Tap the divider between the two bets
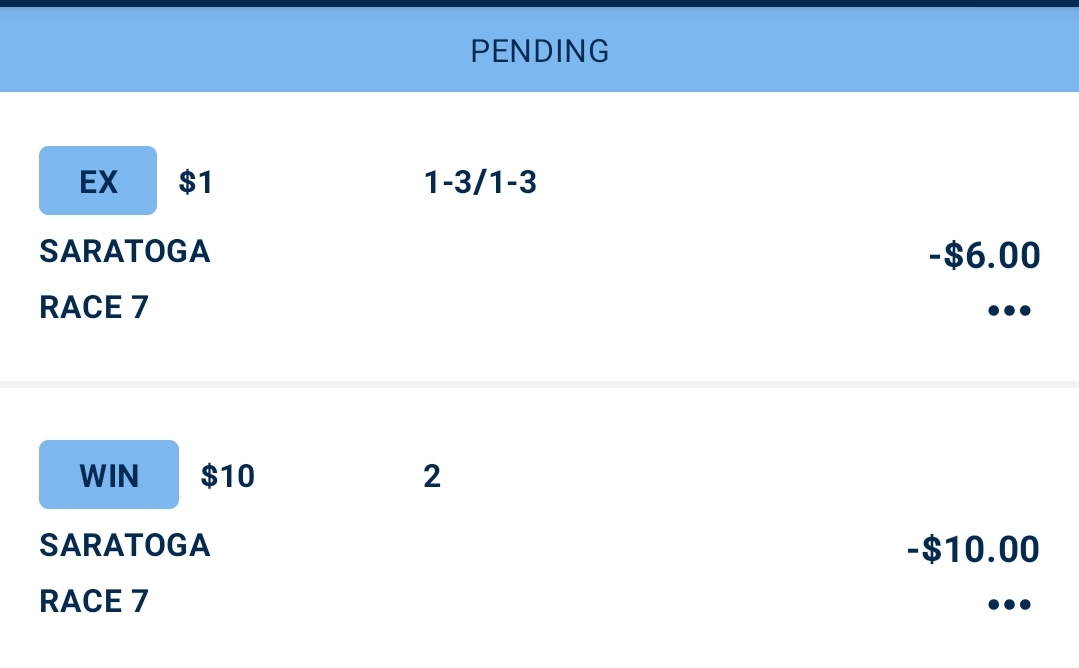This screenshot has height=668, width=1079. 540,384
